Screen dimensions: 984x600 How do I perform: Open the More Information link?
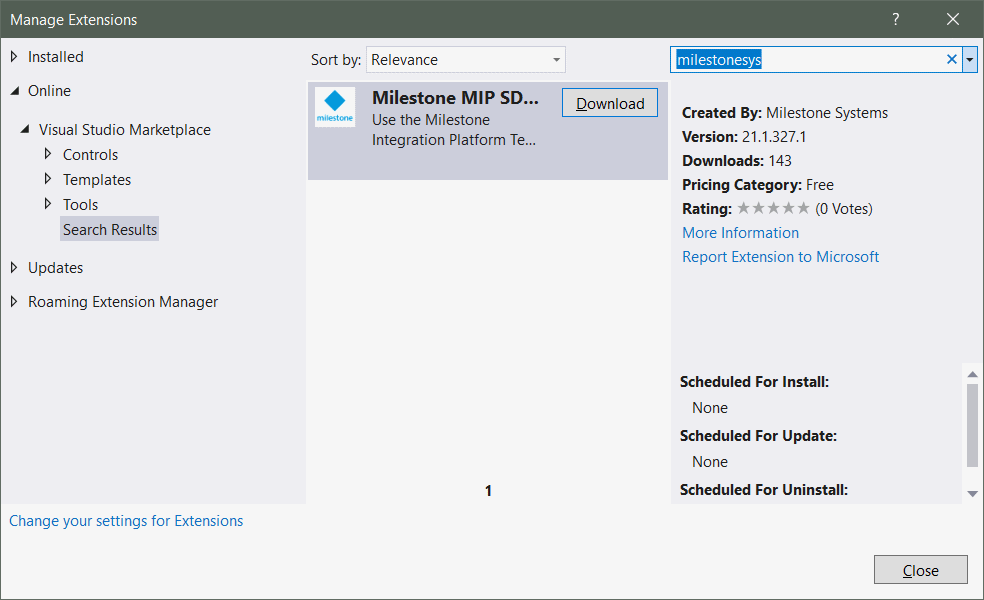(x=741, y=233)
